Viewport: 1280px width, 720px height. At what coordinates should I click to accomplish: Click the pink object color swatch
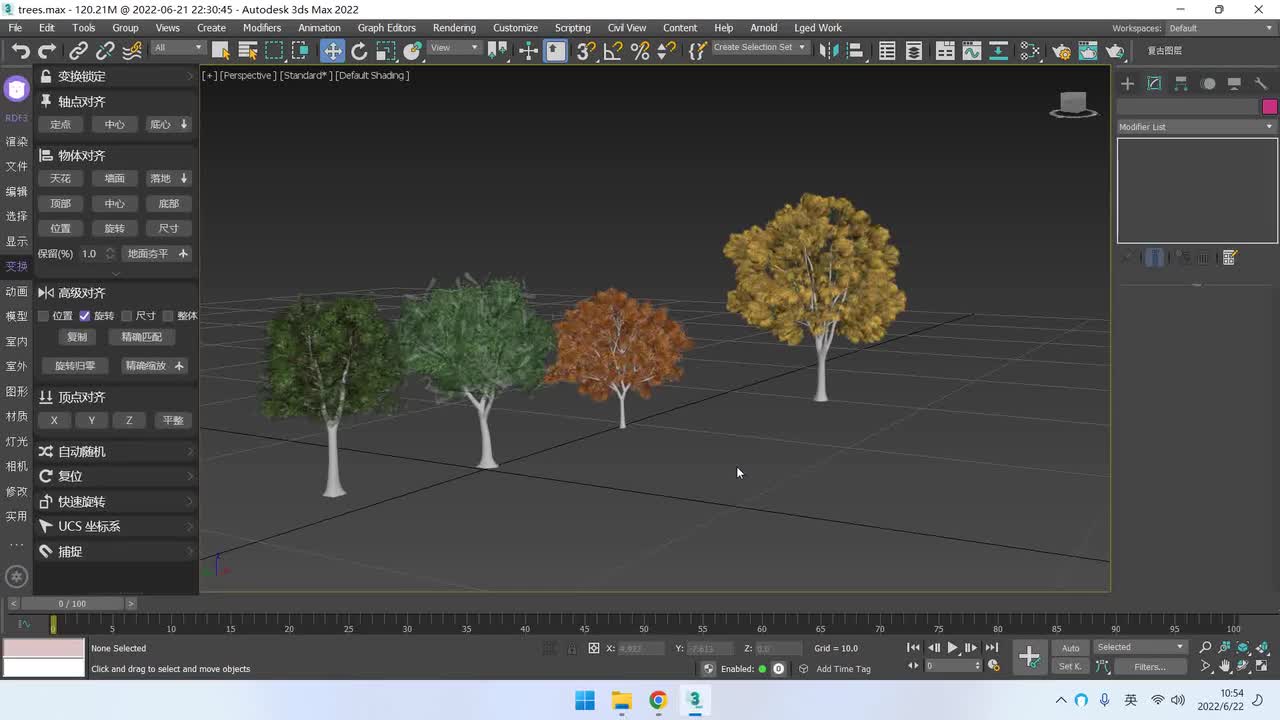(1269, 107)
